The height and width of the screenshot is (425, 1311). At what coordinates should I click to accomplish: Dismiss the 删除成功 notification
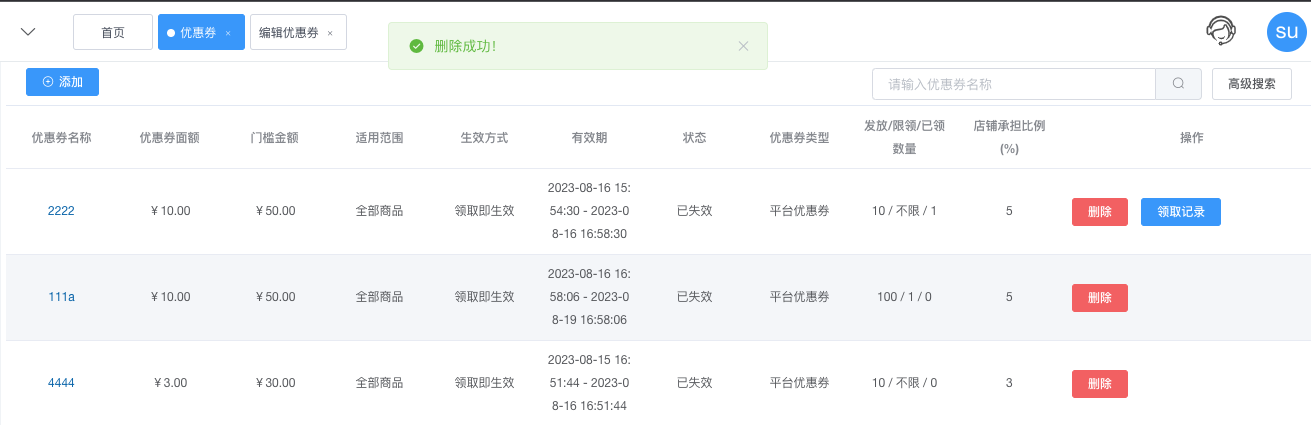pos(743,46)
